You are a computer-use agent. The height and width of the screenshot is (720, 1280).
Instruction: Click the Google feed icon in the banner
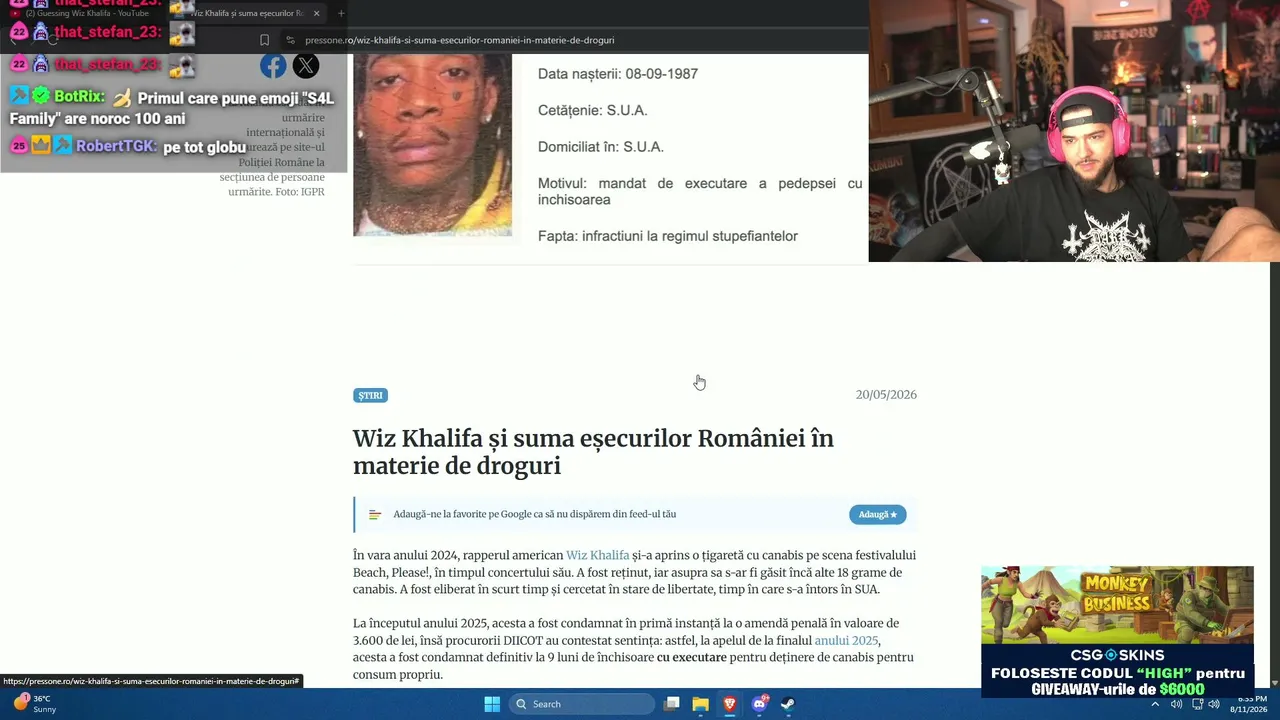[x=375, y=515]
